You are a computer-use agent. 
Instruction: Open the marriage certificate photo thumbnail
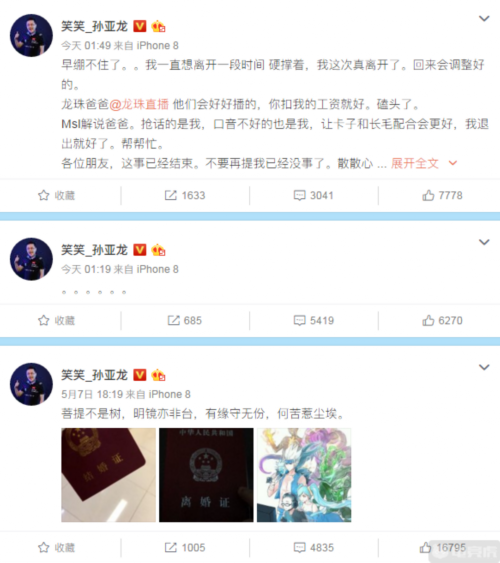point(108,475)
